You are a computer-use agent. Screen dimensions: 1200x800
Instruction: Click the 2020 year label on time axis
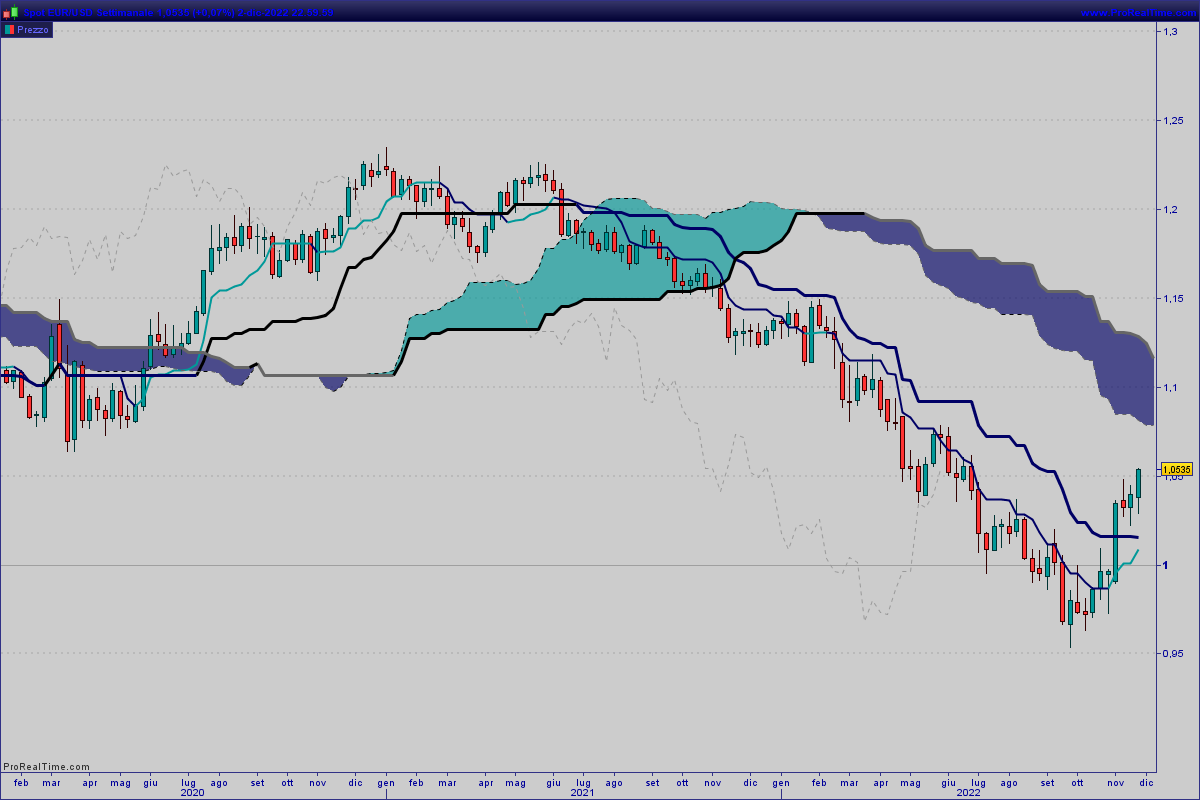[192, 792]
